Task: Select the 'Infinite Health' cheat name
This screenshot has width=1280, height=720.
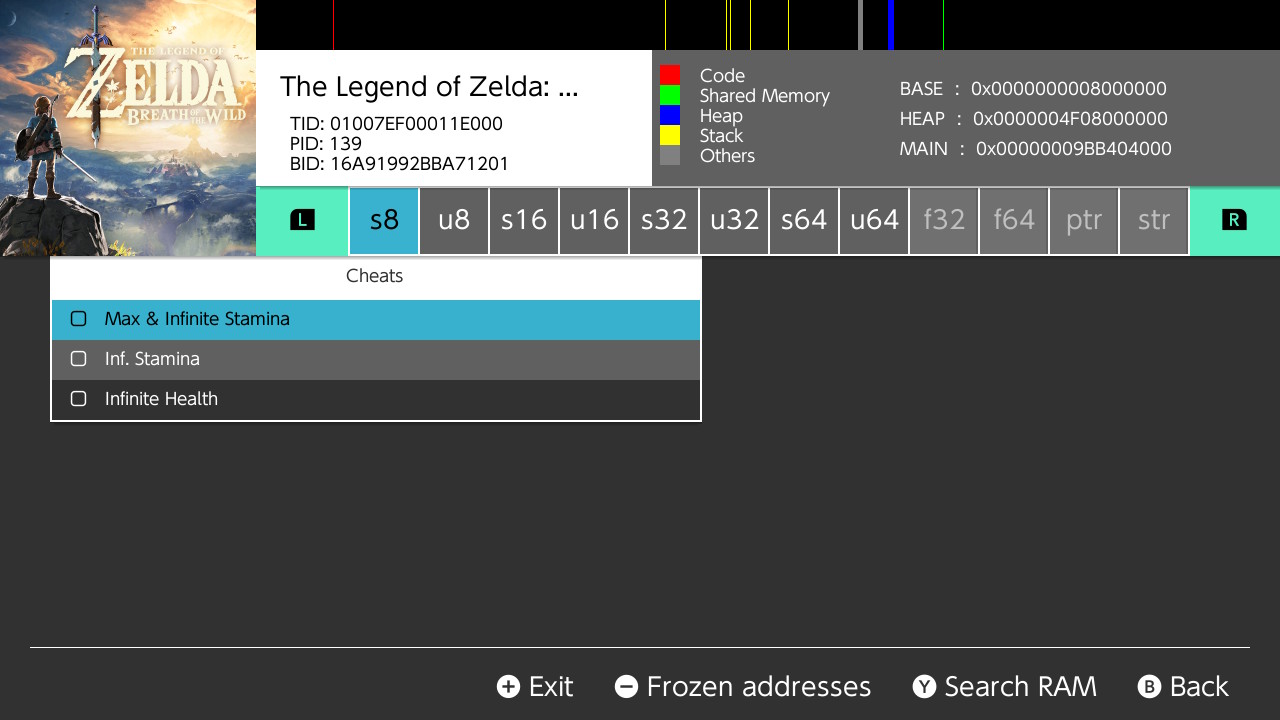Action: click(x=161, y=399)
